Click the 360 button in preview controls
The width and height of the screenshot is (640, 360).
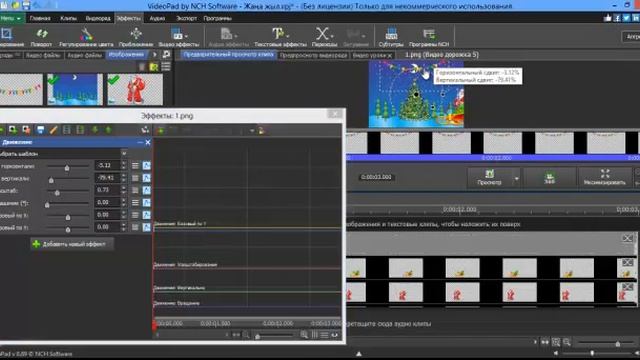click(x=549, y=178)
